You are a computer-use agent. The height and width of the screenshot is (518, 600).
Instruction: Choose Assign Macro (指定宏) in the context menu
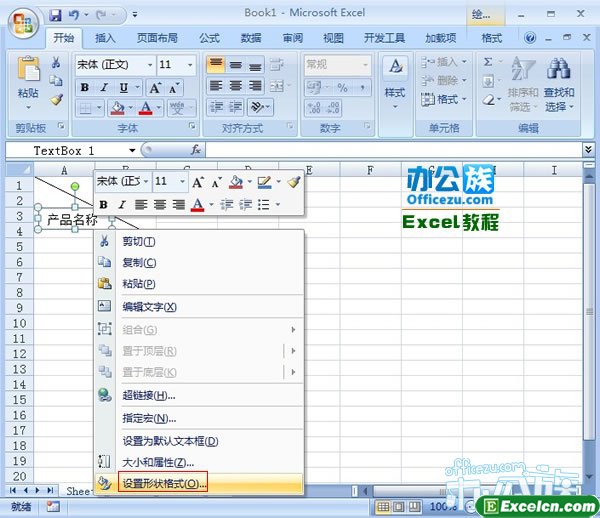point(199,418)
